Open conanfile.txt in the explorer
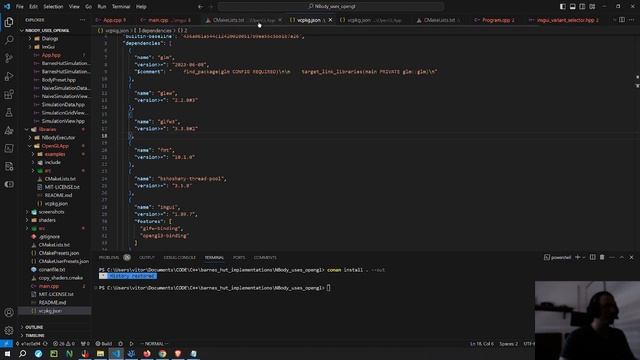Screen dimensions: 640x360 (x=52, y=269)
